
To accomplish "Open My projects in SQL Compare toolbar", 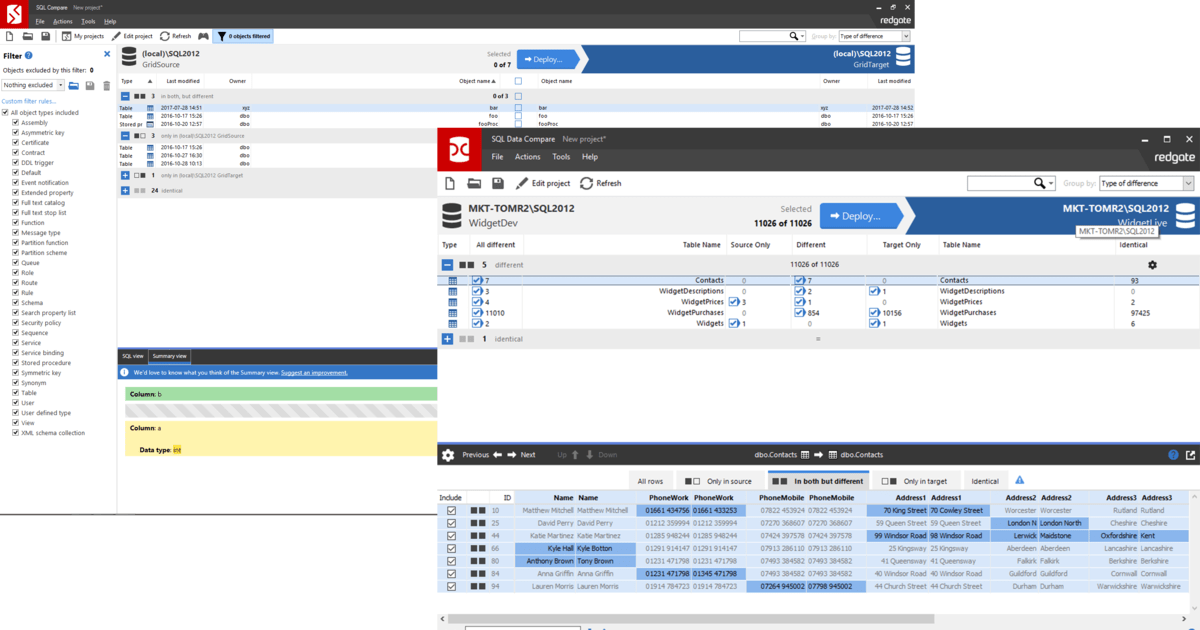I will click(x=82, y=36).
